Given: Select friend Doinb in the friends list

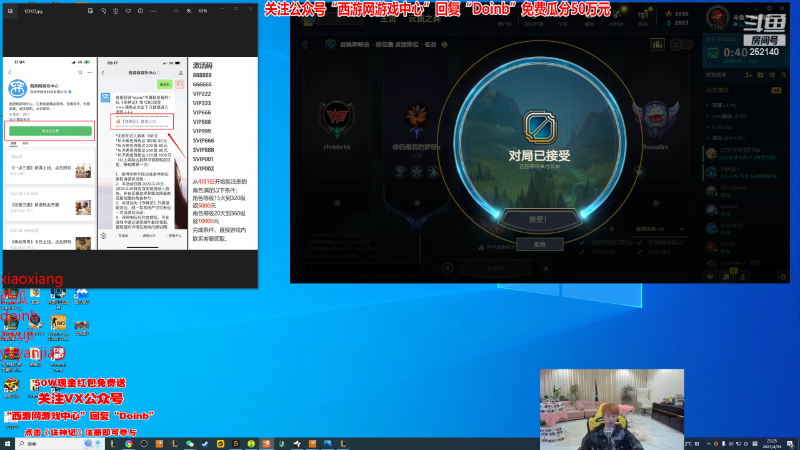Looking at the screenshot, I should coord(745,247).
